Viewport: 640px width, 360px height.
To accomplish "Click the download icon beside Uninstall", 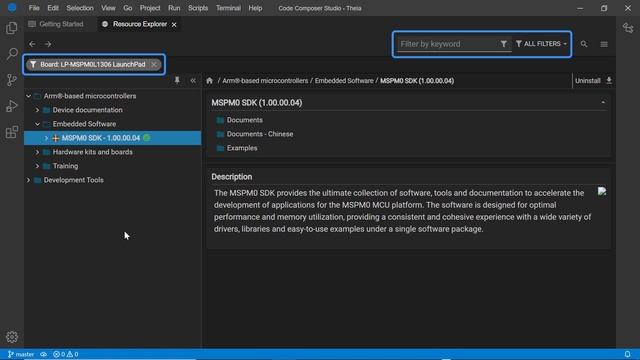I will (609, 80).
